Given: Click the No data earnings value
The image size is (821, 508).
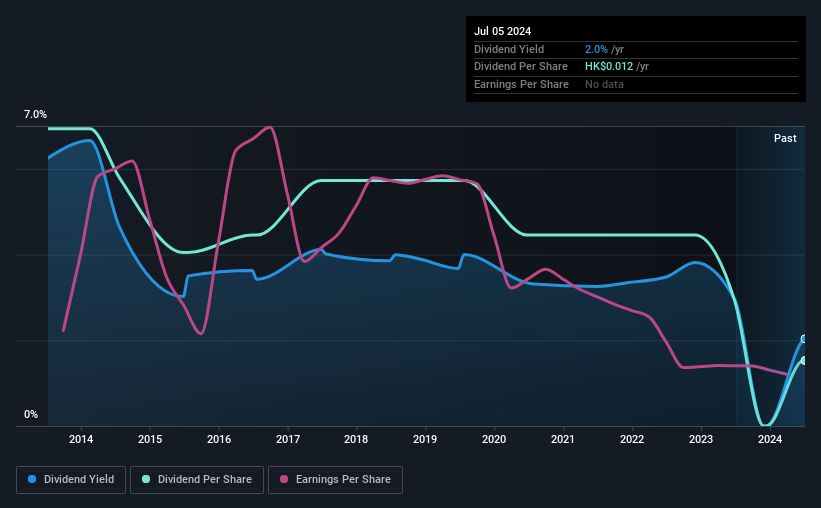Looking at the screenshot, I should 604,84.
